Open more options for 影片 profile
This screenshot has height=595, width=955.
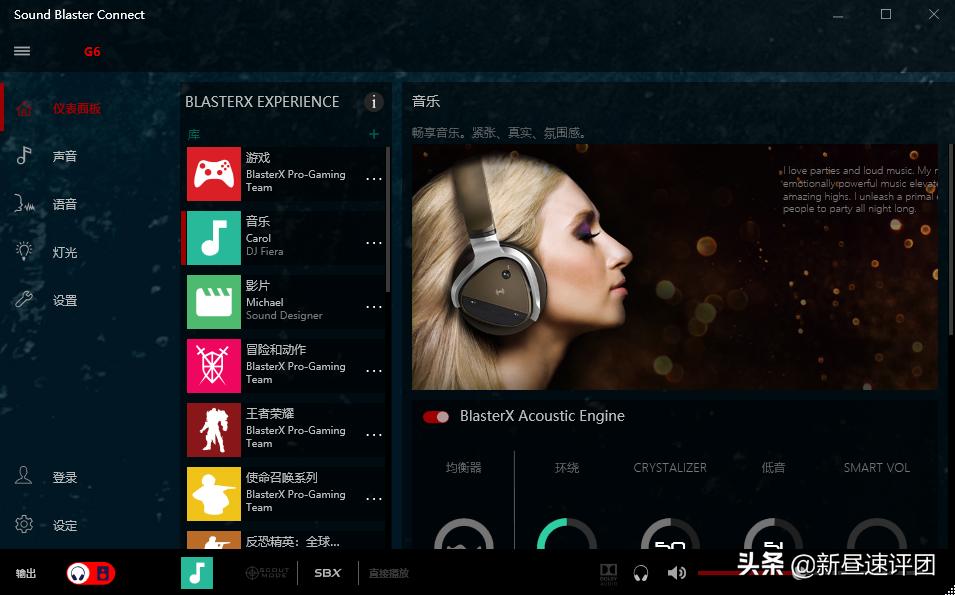point(374,307)
